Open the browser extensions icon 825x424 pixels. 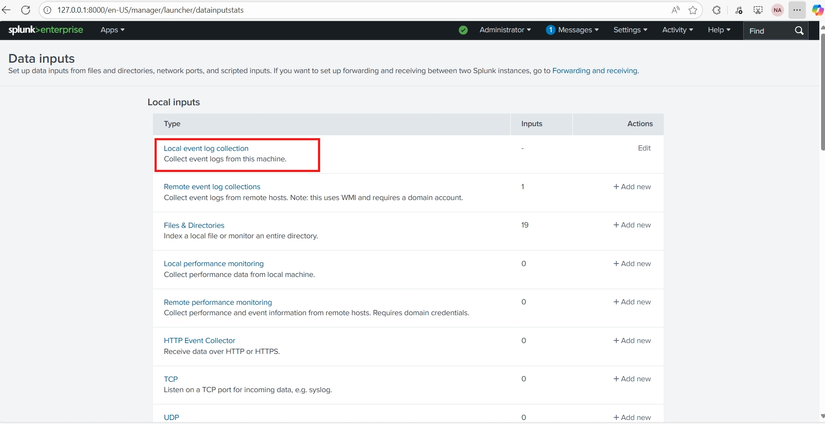point(716,10)
